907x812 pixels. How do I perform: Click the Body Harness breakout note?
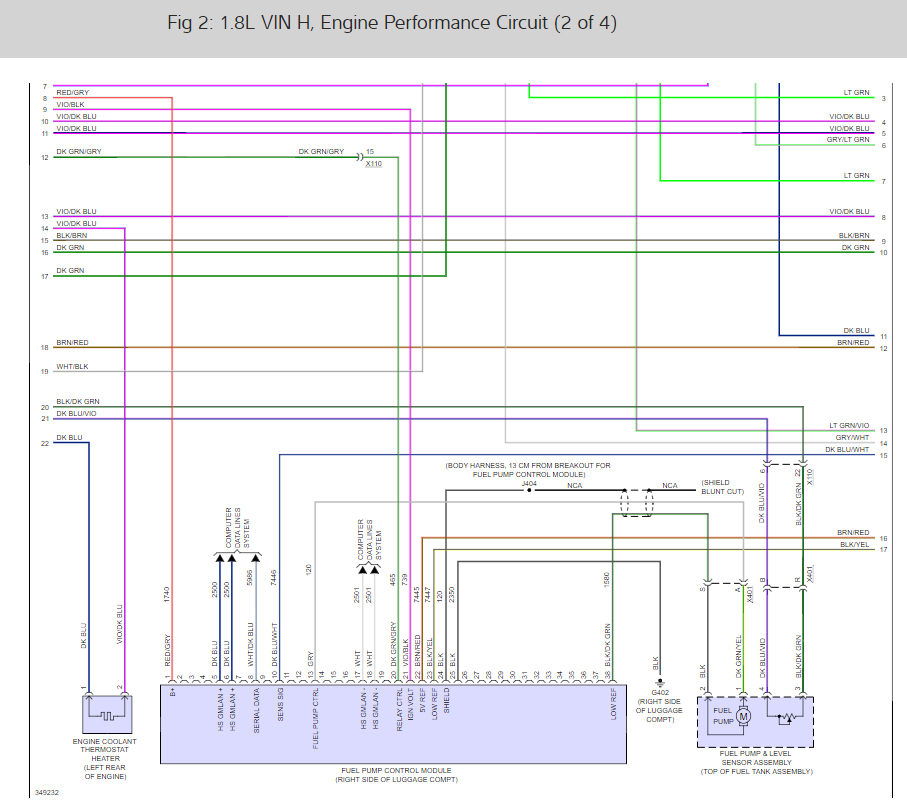(x=528, y=470)
